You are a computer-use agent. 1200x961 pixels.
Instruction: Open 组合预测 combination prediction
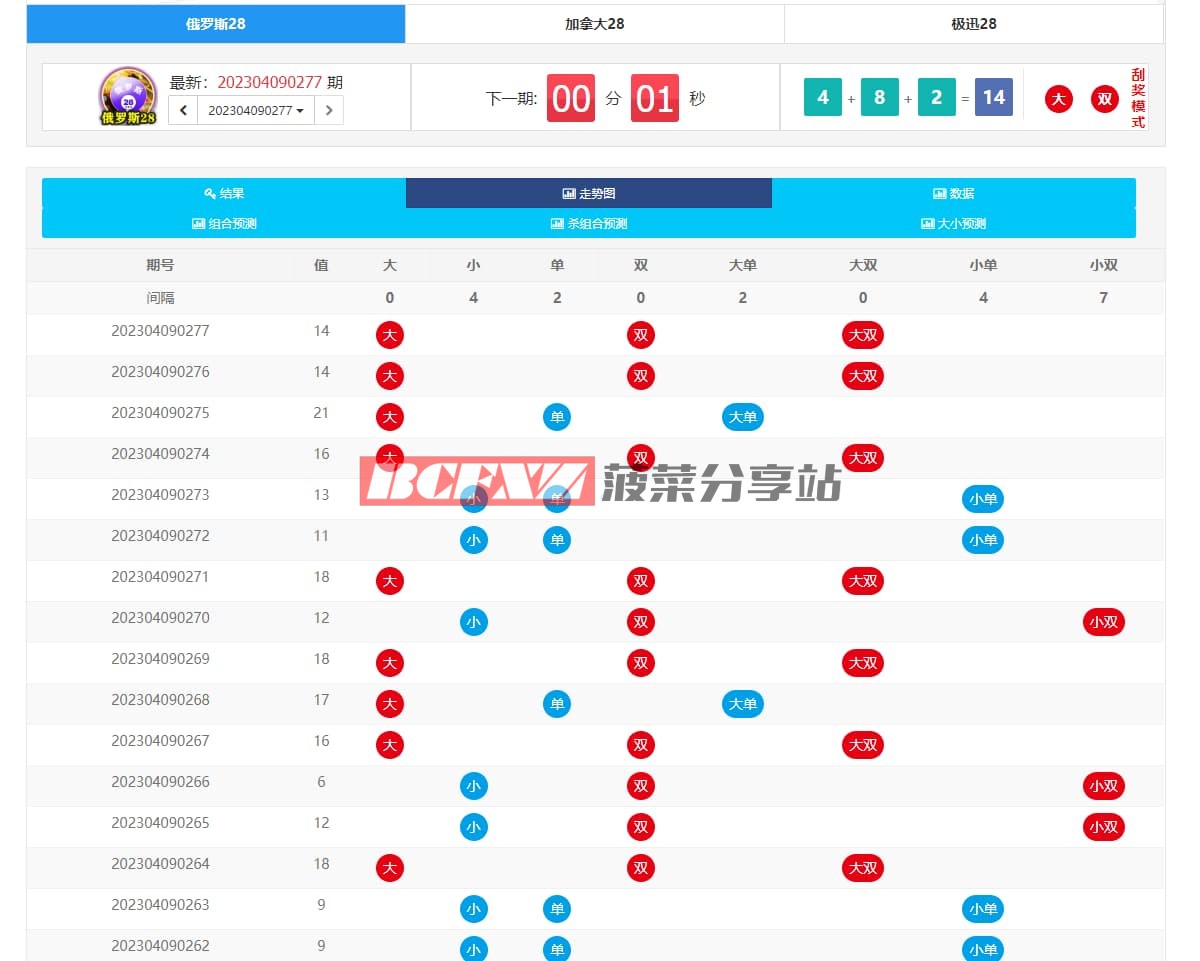[224, 223]
